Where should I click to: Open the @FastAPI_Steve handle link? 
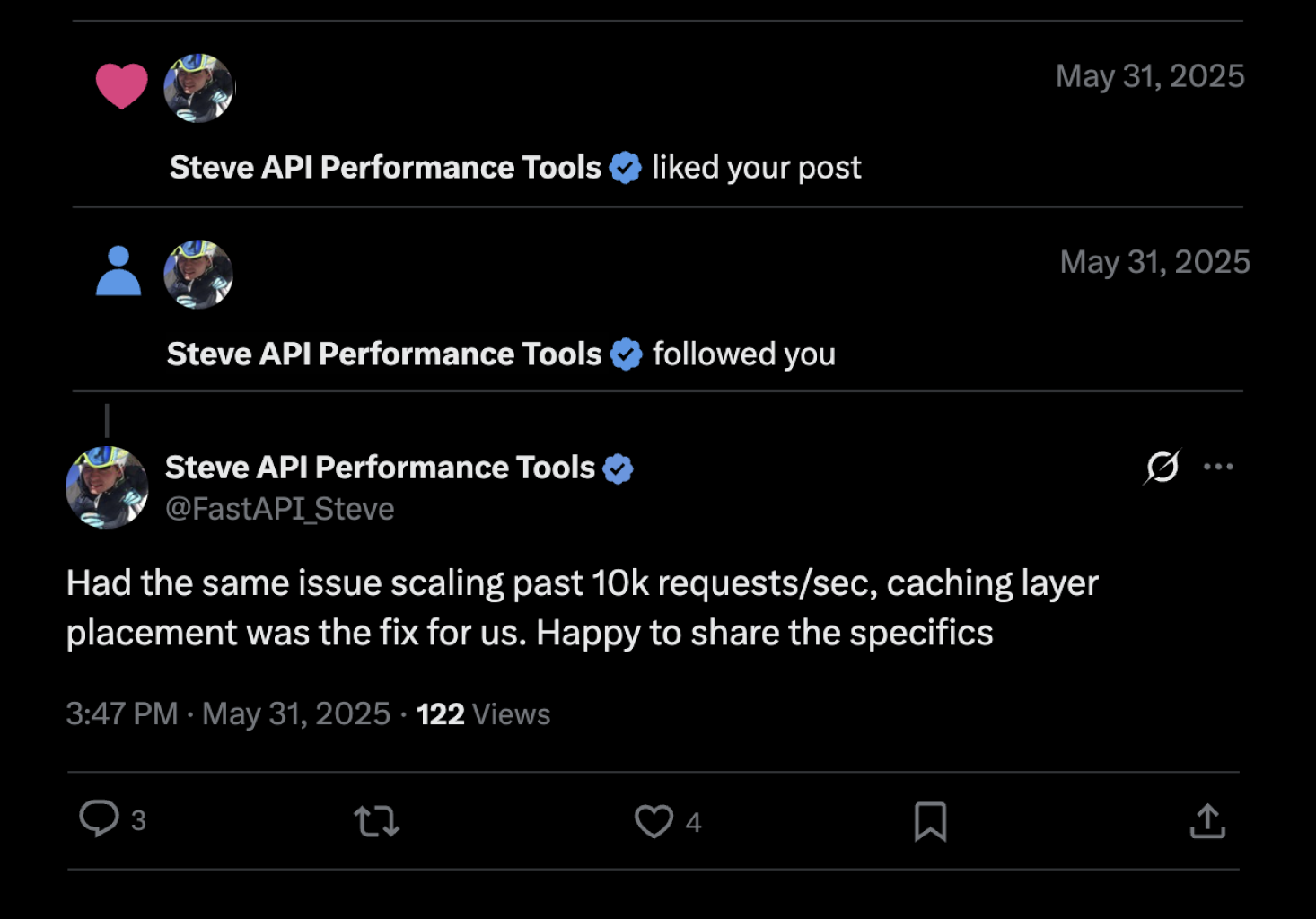pyautogui.click(x=279, y=508)
